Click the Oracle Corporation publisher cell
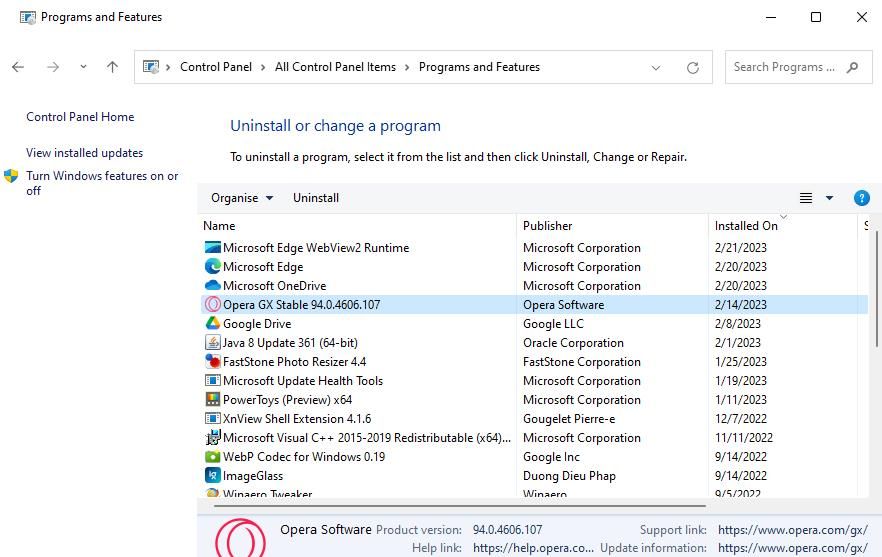 click(x=573, y=343)
